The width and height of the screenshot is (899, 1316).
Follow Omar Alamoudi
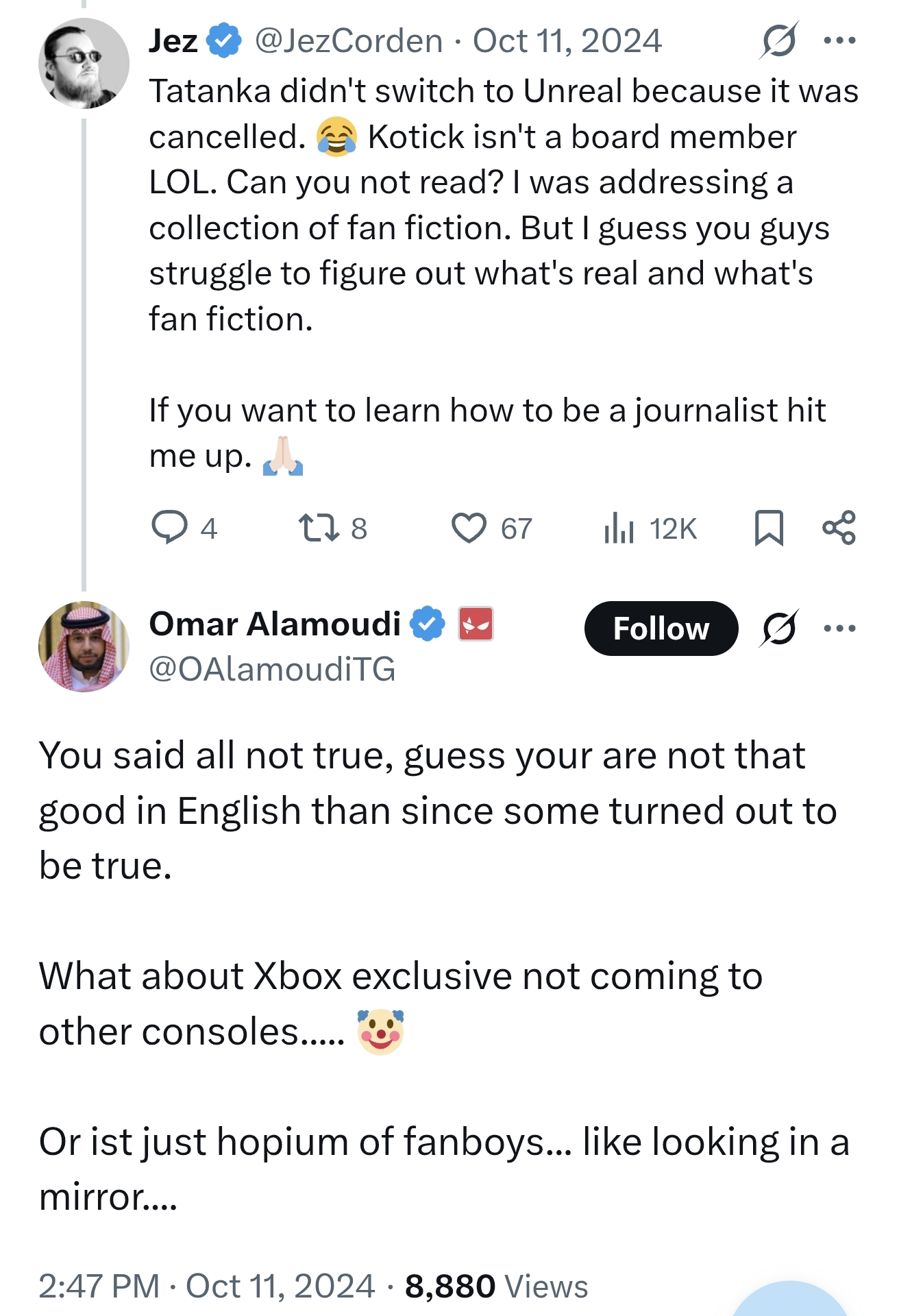click(661, 629)
